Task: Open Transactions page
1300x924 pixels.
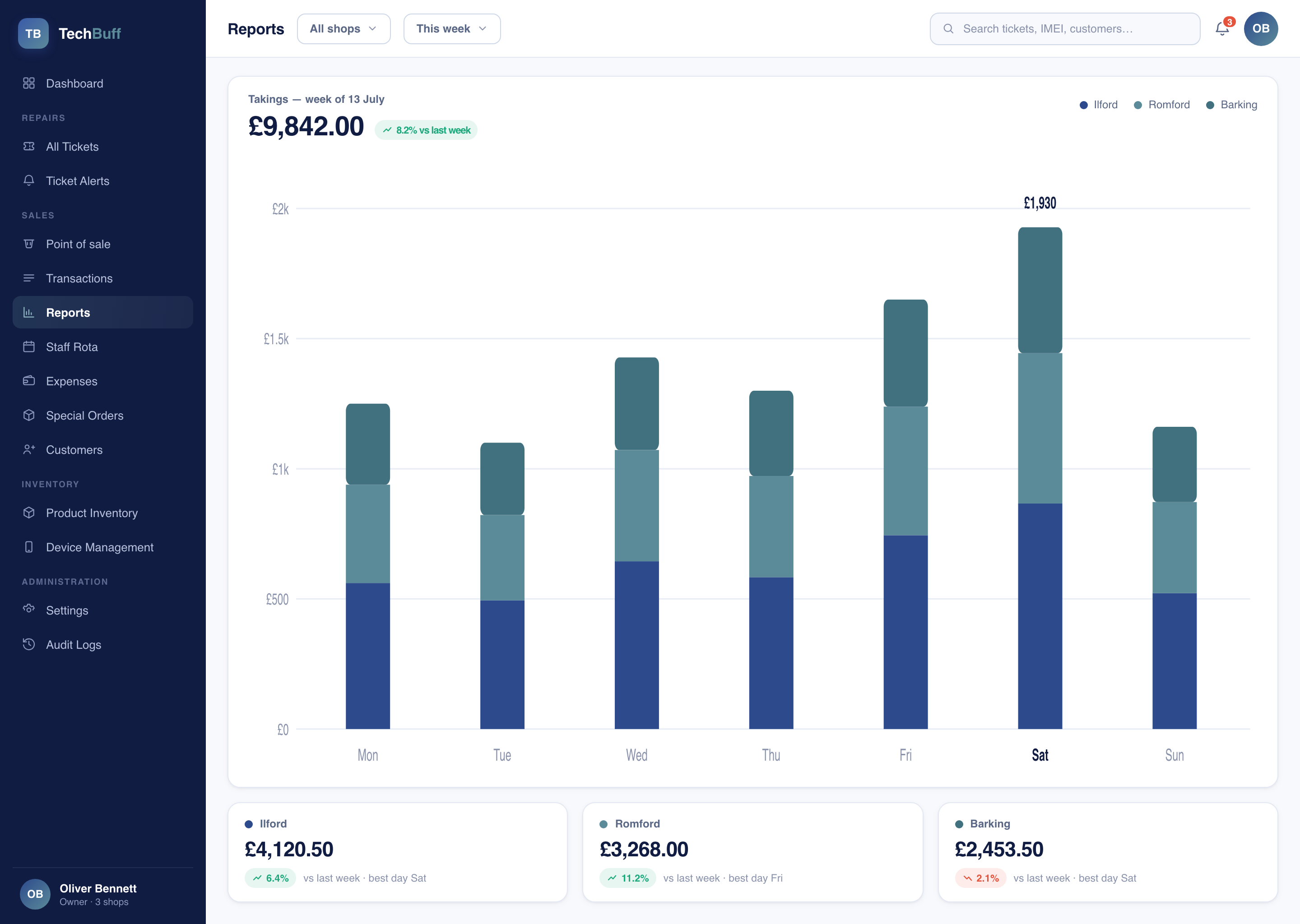Action: 102,277
